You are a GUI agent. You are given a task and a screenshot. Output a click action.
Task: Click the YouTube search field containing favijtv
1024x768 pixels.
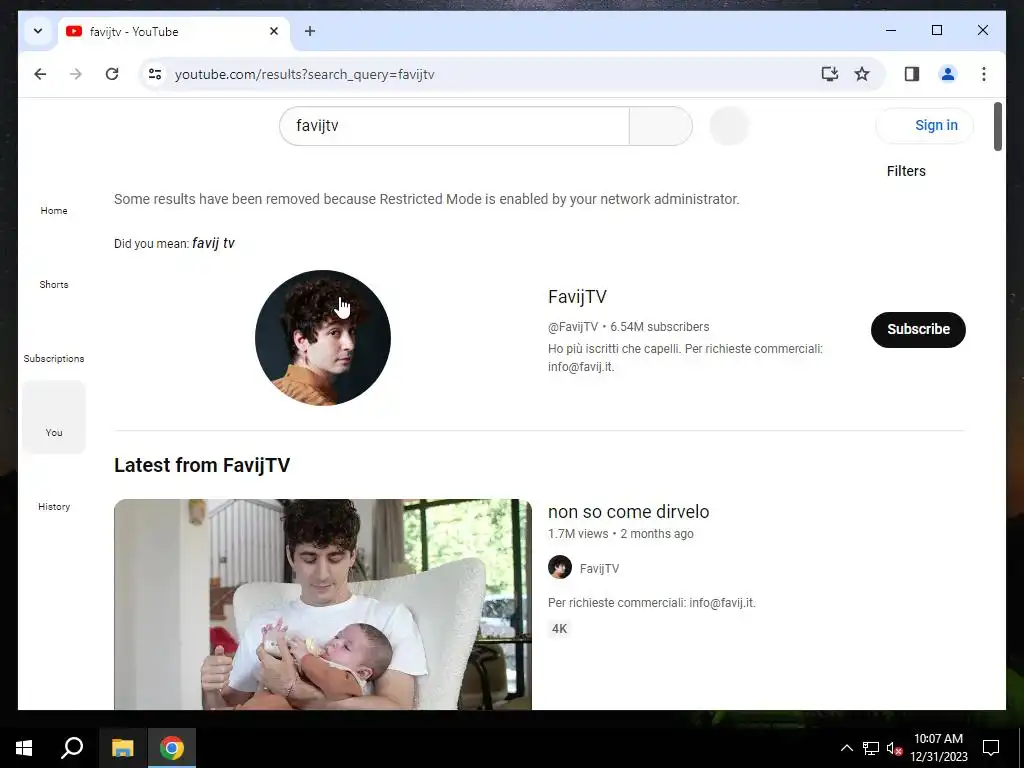(x=454, y=126)
